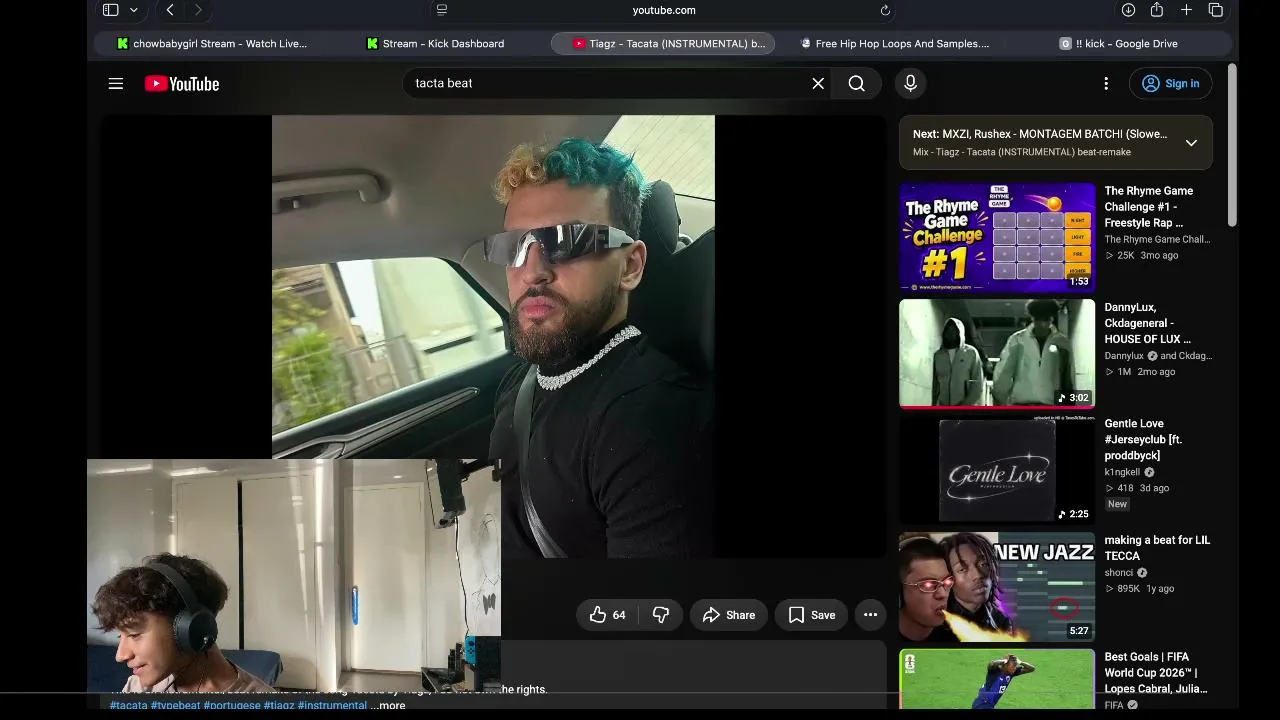This screenshot has width=1280, height=720.
Task: Open the Safari tab group dropdown
Action: tap(133, 10)
